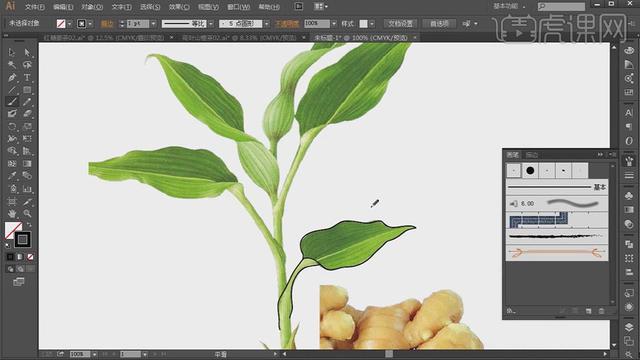
Task: Select the Mesh tool
Action: pos(12,164)
